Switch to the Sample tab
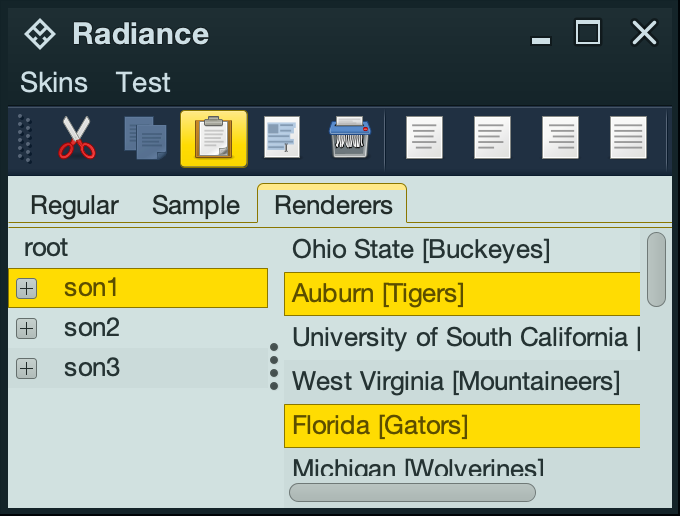680x516 pixels. 196,205
